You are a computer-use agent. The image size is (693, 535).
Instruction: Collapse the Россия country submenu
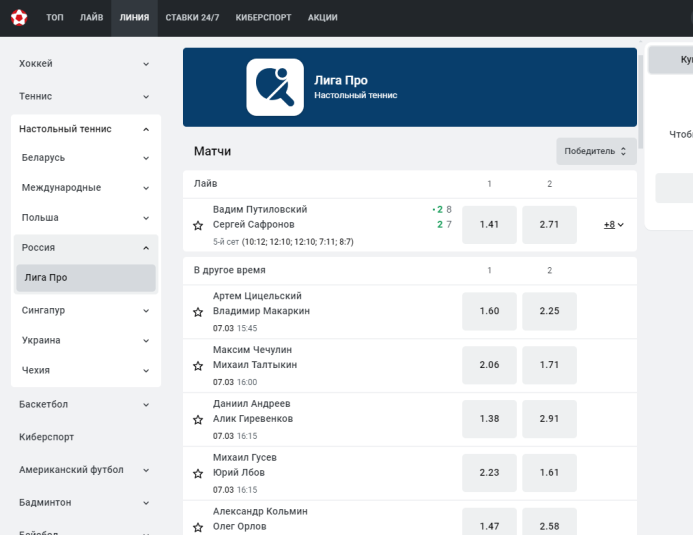pyautogui.click(x=146, y=248)
